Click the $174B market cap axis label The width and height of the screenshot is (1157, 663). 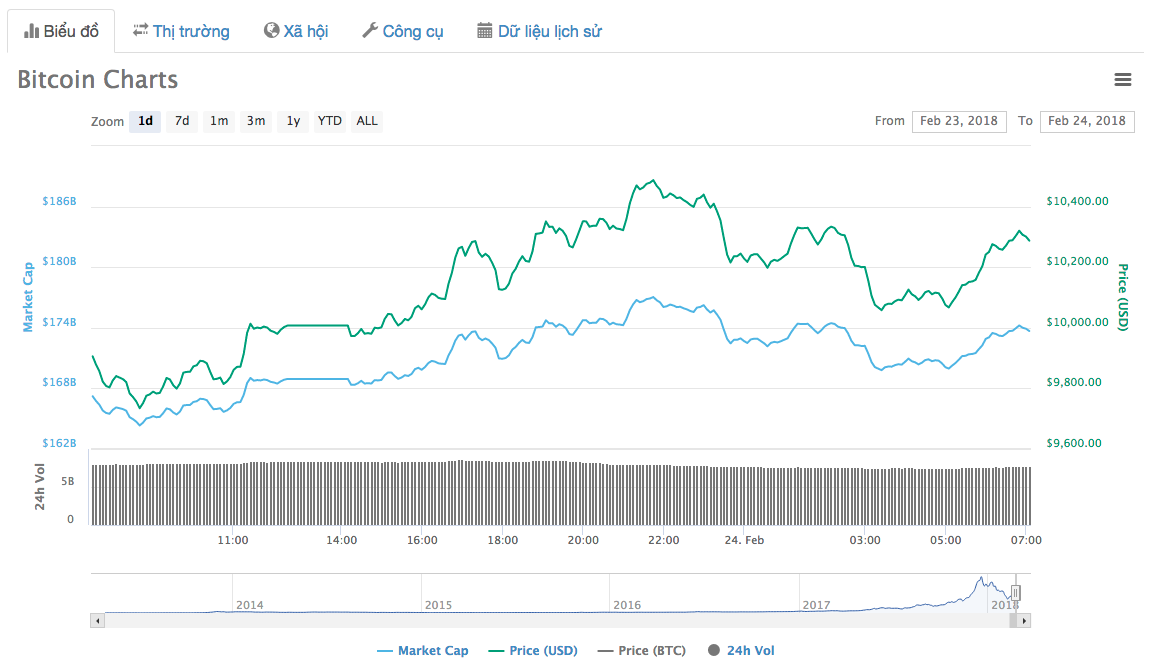(59, 322)
